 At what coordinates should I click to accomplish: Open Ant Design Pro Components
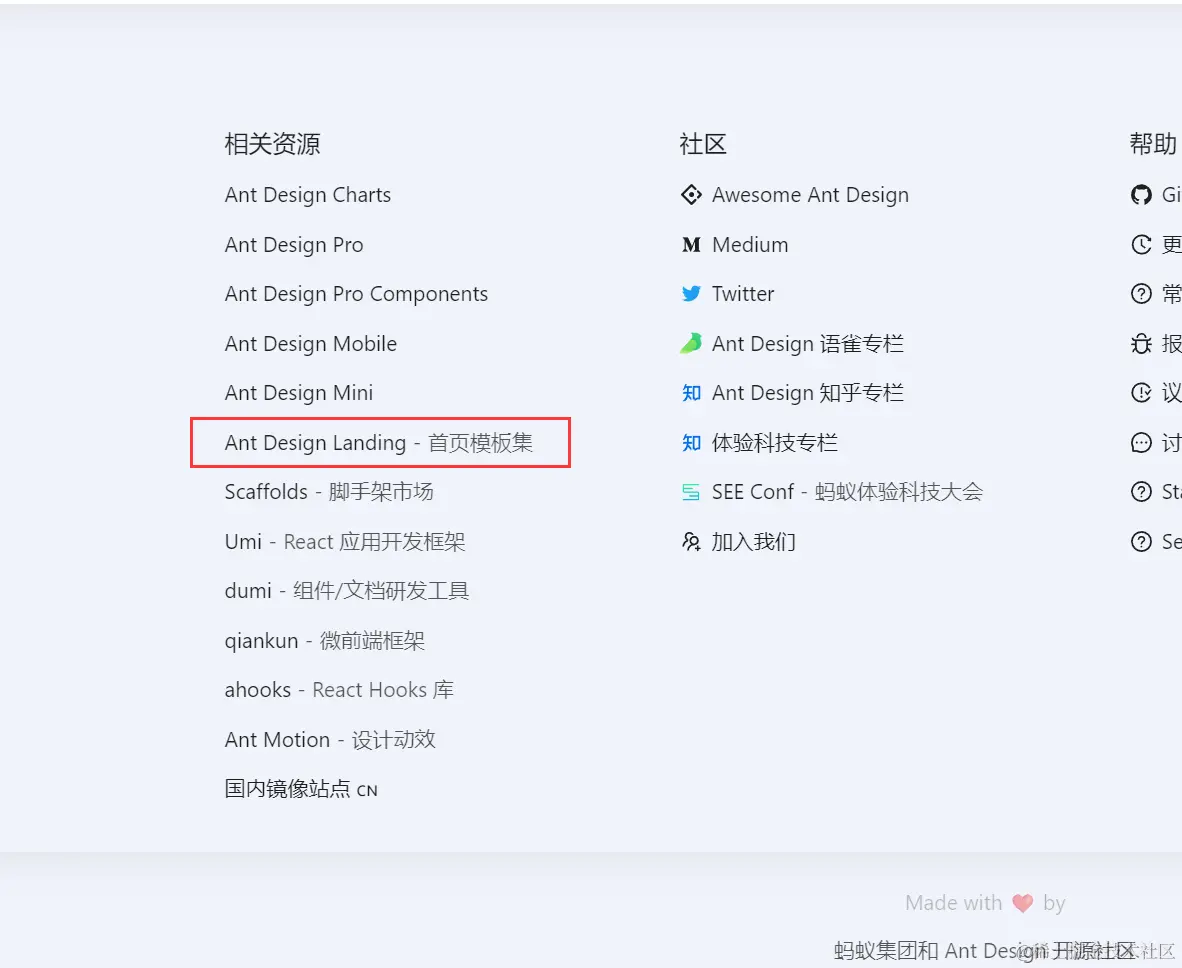coord(357,294)
